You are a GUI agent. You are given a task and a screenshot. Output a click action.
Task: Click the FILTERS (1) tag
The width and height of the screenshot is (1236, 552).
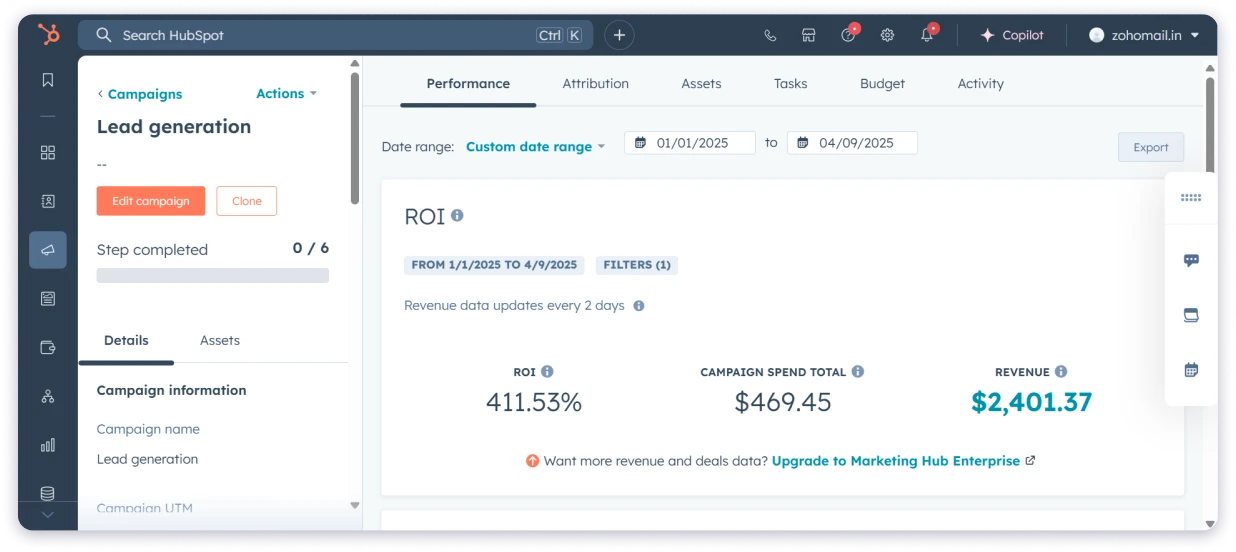[636, 265]
